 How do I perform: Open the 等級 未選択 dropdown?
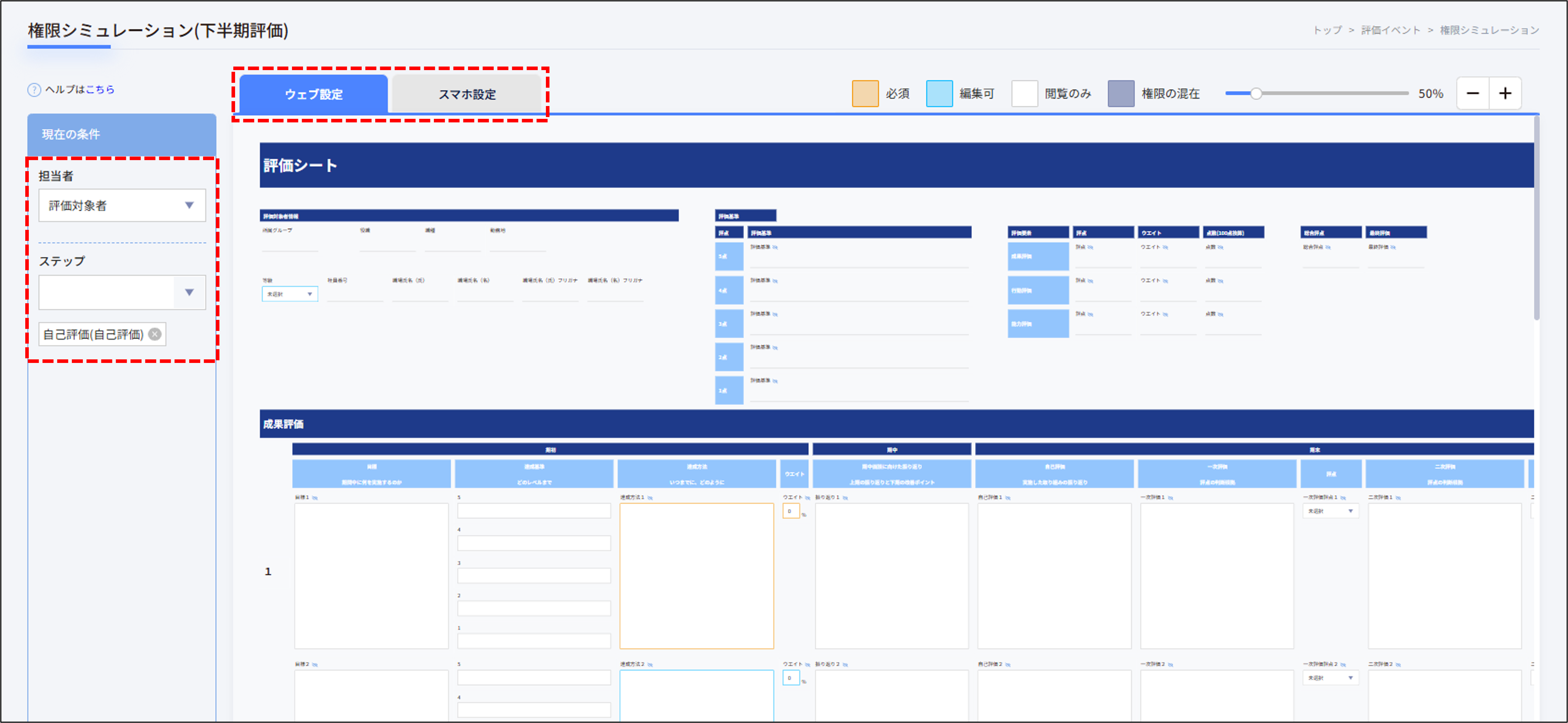point(290,294)
